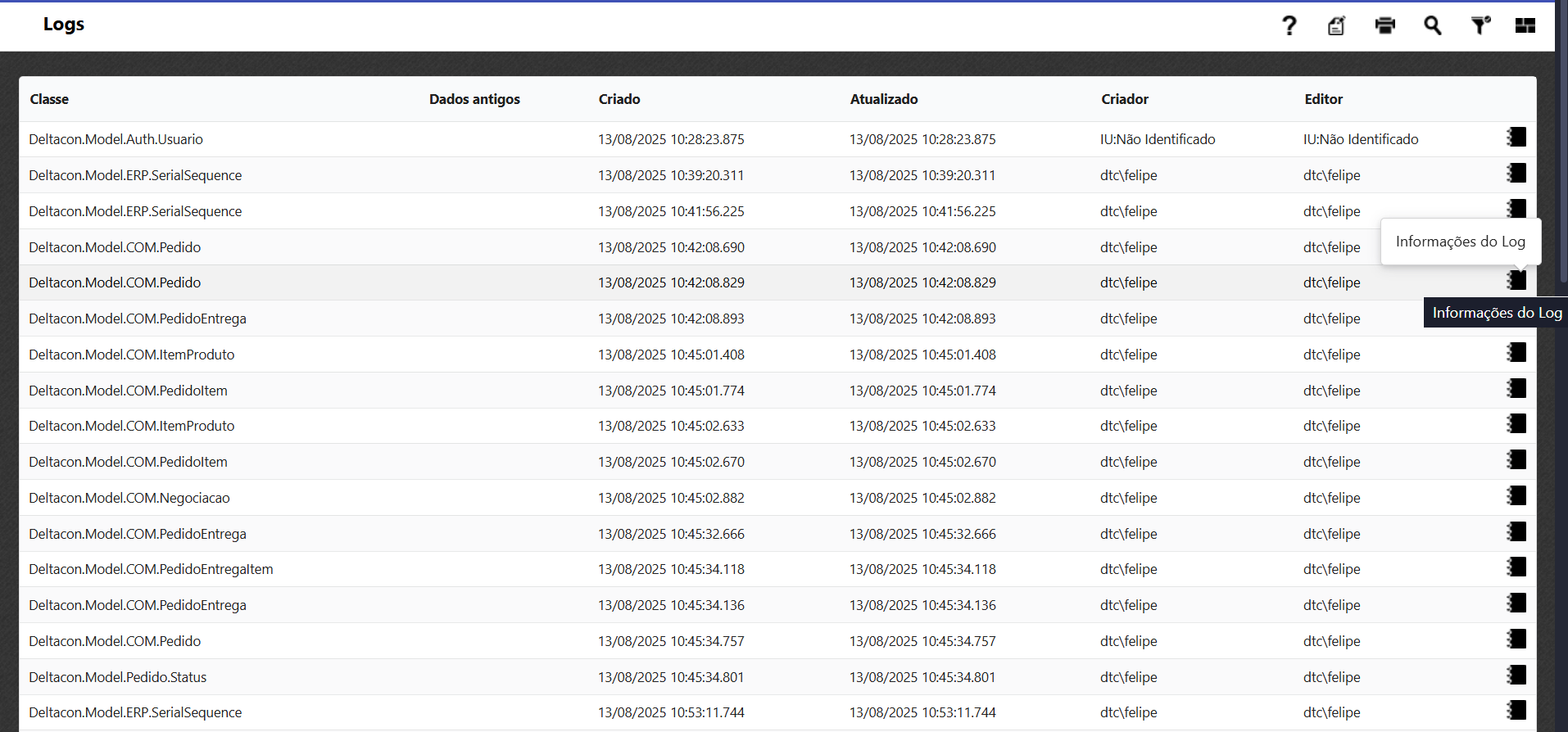Open the help question mark icon

pos(1289,26)
